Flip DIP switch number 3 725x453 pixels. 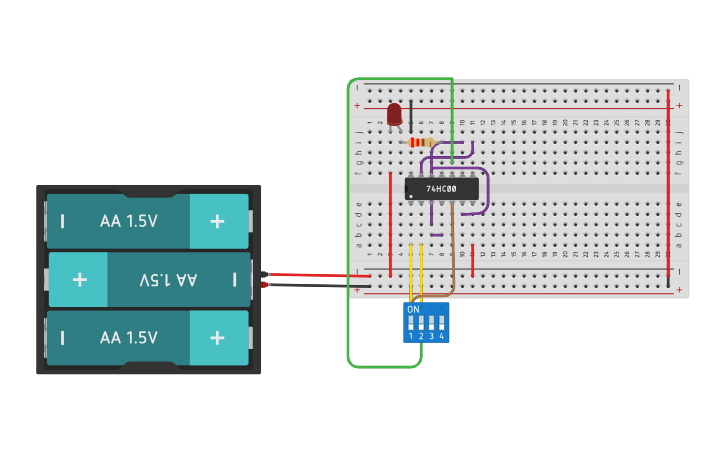[x=431, y=323]
